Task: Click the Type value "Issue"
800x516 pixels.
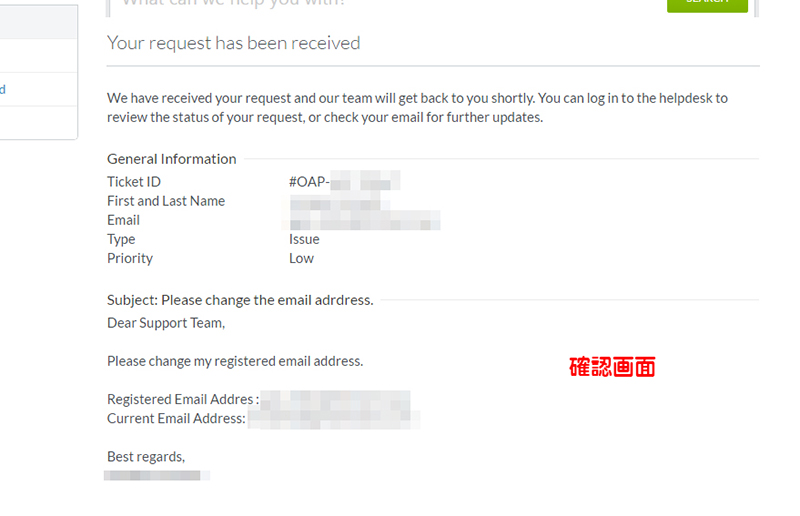Action: click(304, 239)
